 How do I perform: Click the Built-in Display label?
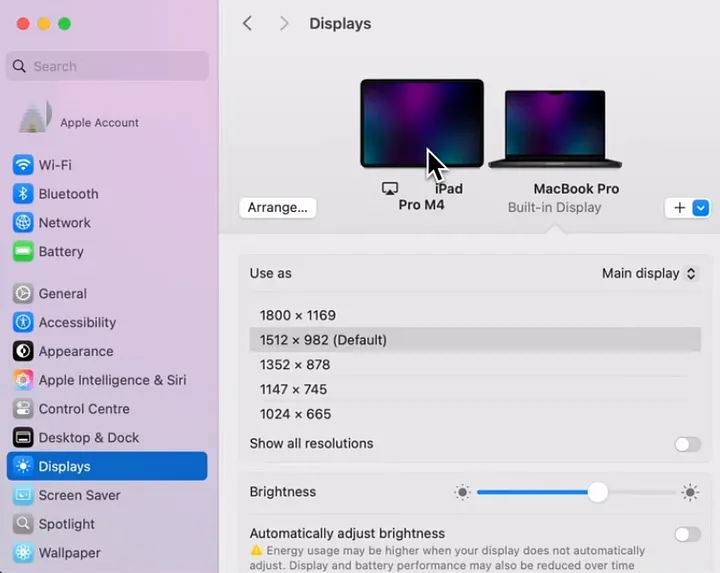[x=554, y=208]
